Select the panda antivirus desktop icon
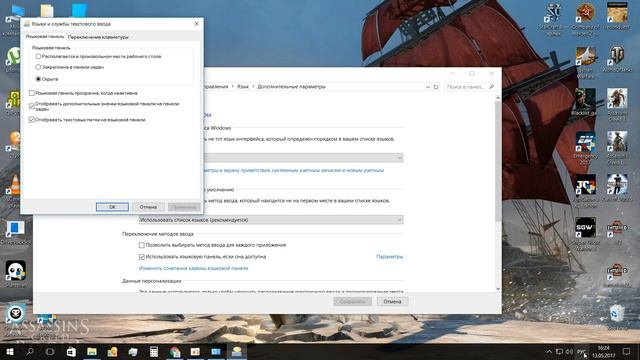640x360 pixels. [x=16, y=273]
